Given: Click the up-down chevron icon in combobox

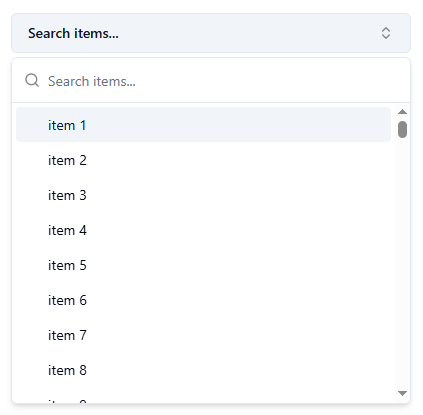Looking at the screenshot, I should pyautogui.click(x=386, y=33).
